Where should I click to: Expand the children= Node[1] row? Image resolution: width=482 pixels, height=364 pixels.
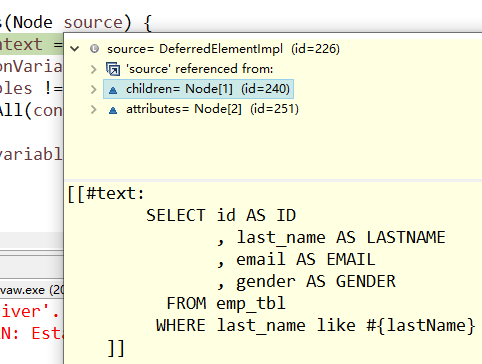94,89
